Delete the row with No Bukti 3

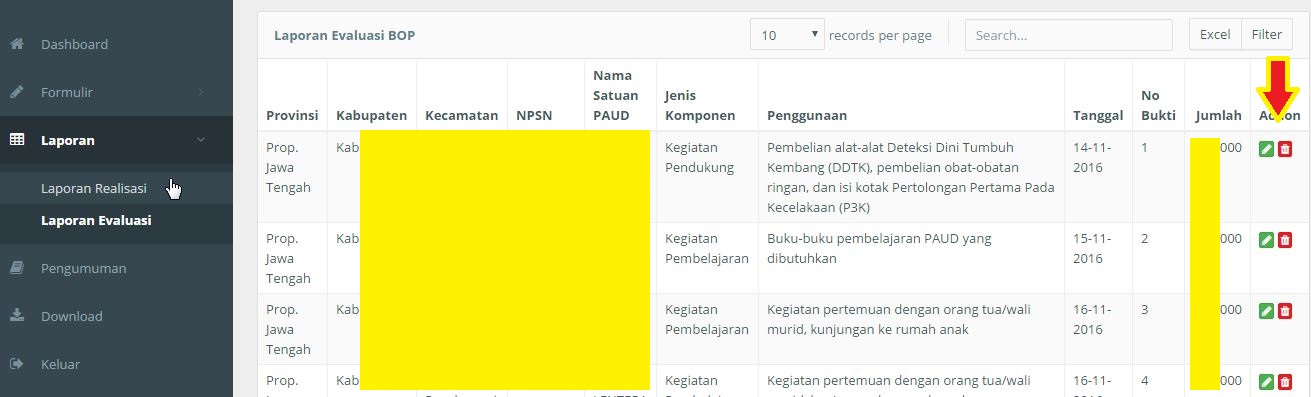click(x=1285, y=311)
